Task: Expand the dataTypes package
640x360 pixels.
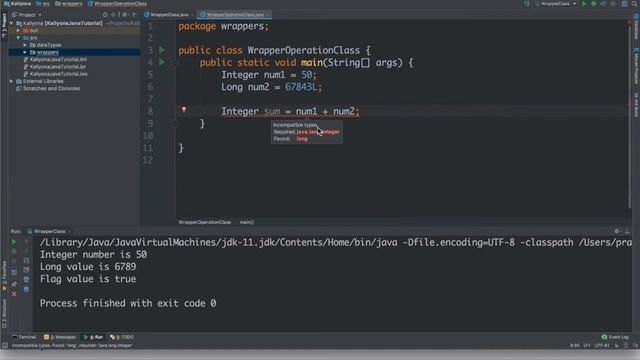Action: (x=25, y=45)
